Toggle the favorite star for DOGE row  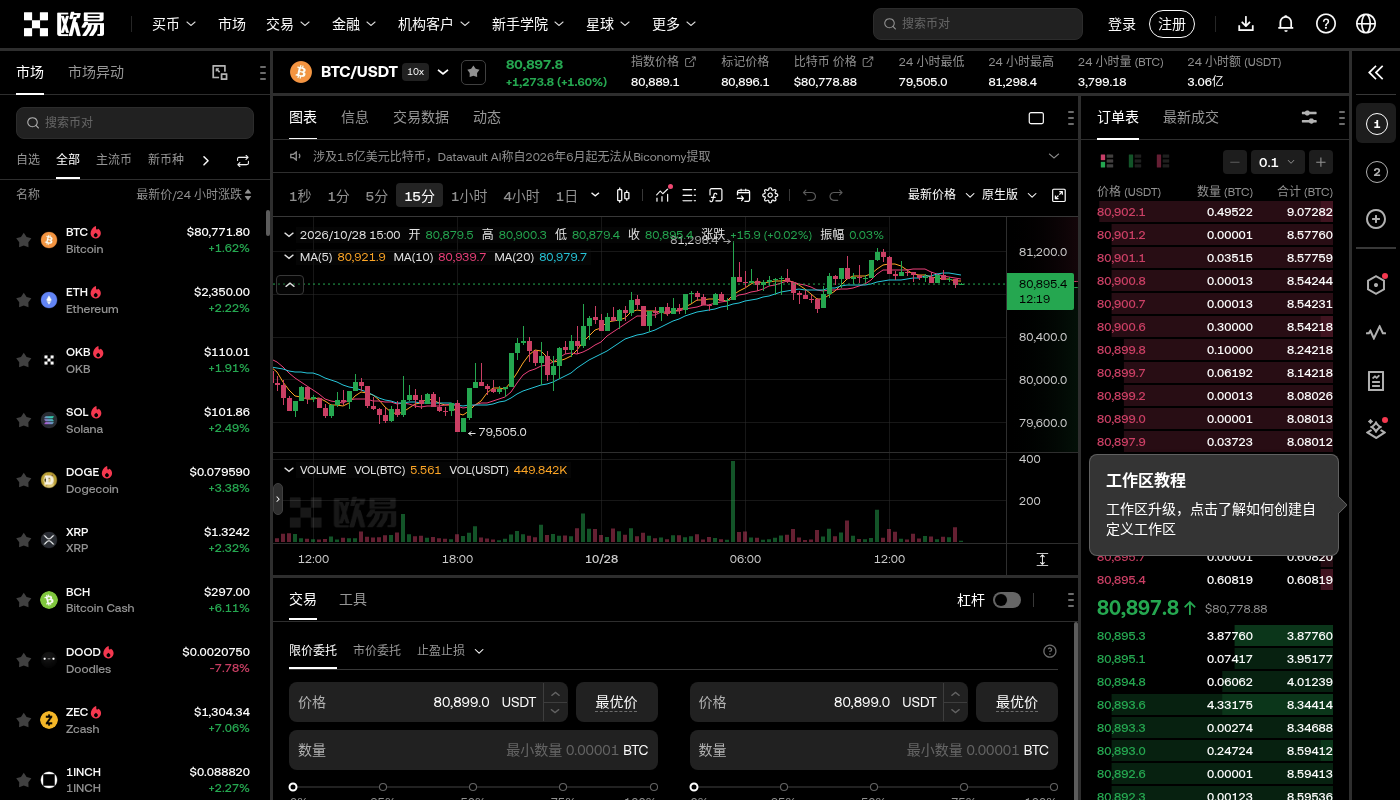[23, 480]
